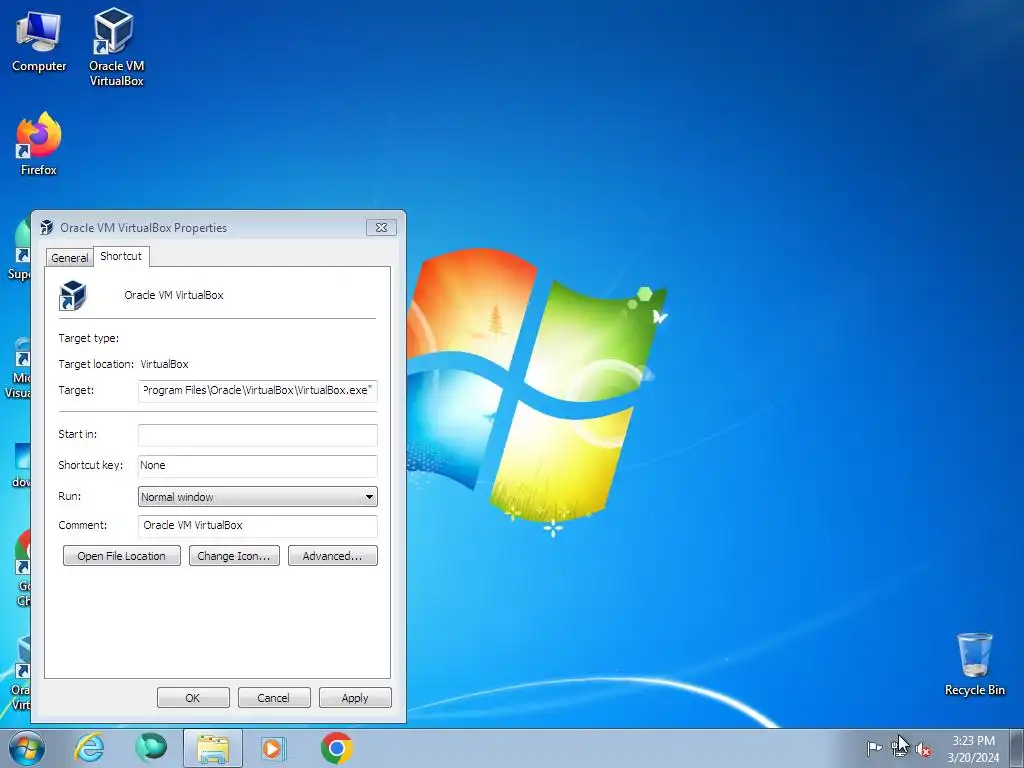Apply the shortcut changes
The width and height of the screenshot is (1024, 768).
(355, 697)
